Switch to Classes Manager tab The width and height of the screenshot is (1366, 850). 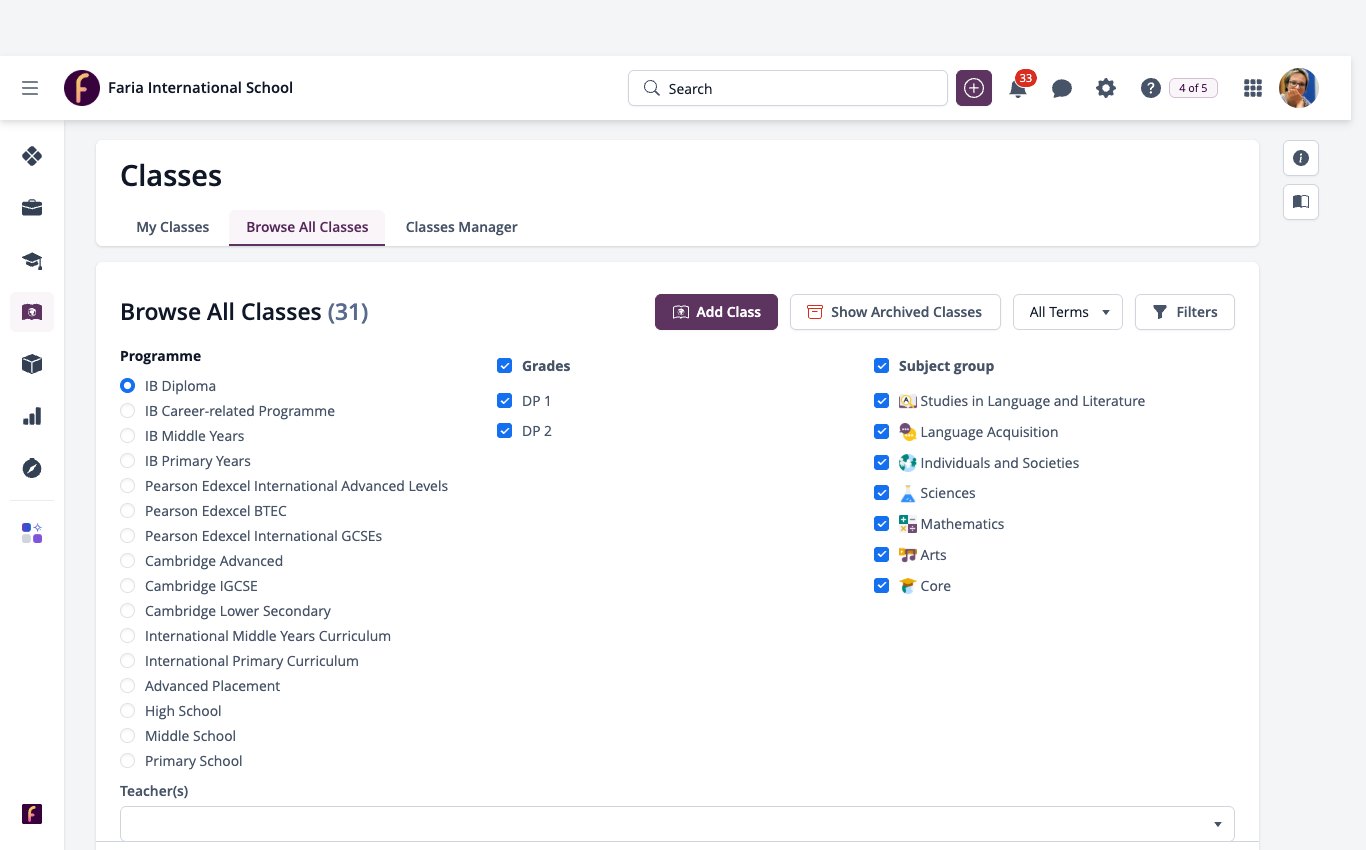click(x=461, y=227)
